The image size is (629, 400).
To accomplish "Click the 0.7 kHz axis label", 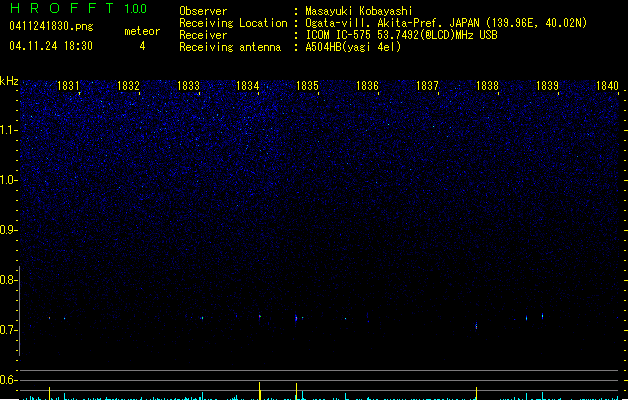I will [x=8, y=330].
